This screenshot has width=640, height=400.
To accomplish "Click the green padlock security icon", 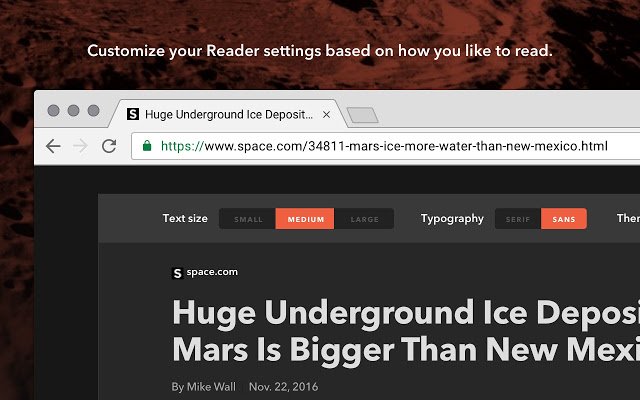I will point(147,145).
